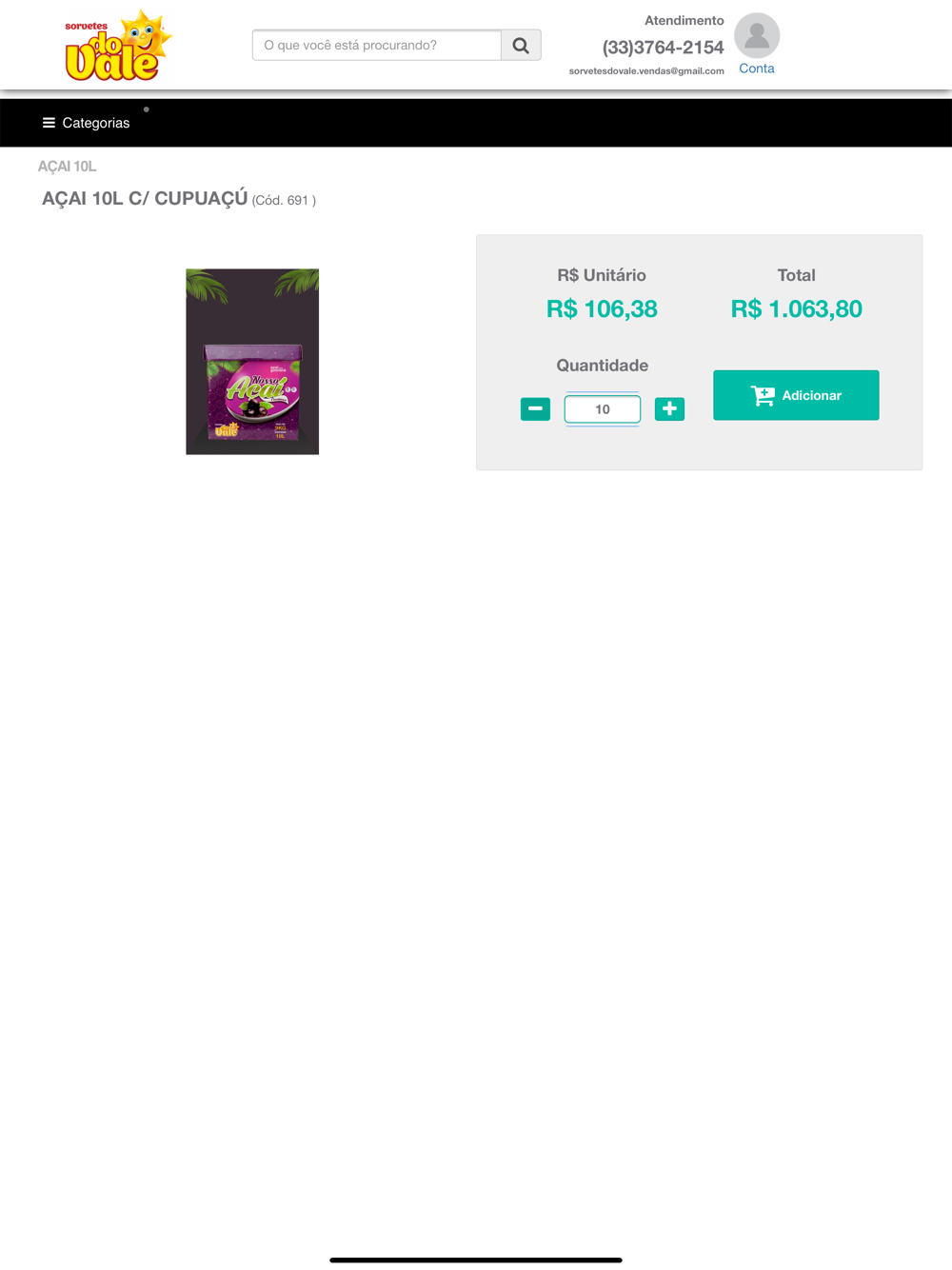View the açaí product image
The width and height of the screenshot is (952, 1270).
(x=252, y=362)
